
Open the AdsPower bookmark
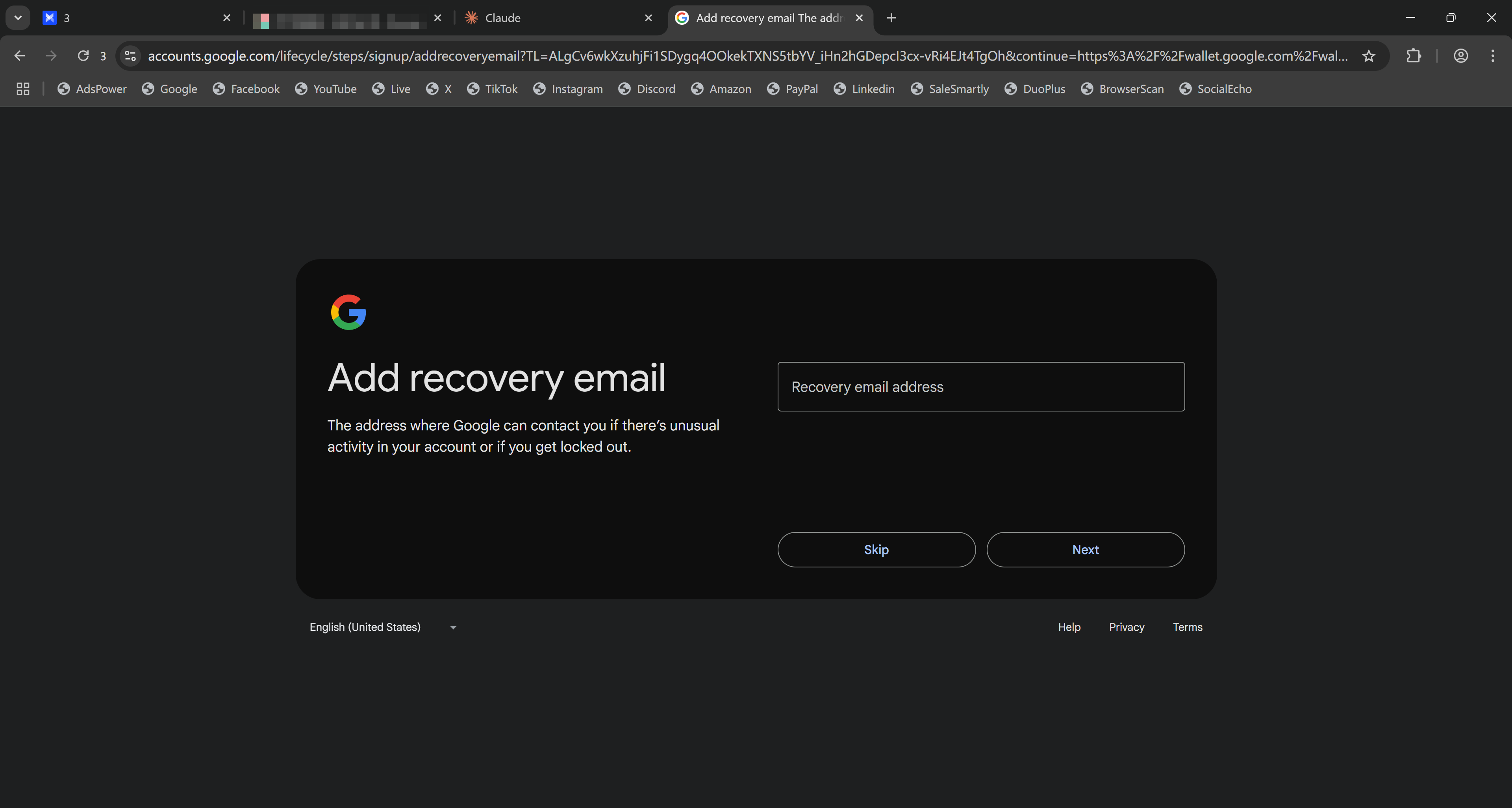coord(92,89)
